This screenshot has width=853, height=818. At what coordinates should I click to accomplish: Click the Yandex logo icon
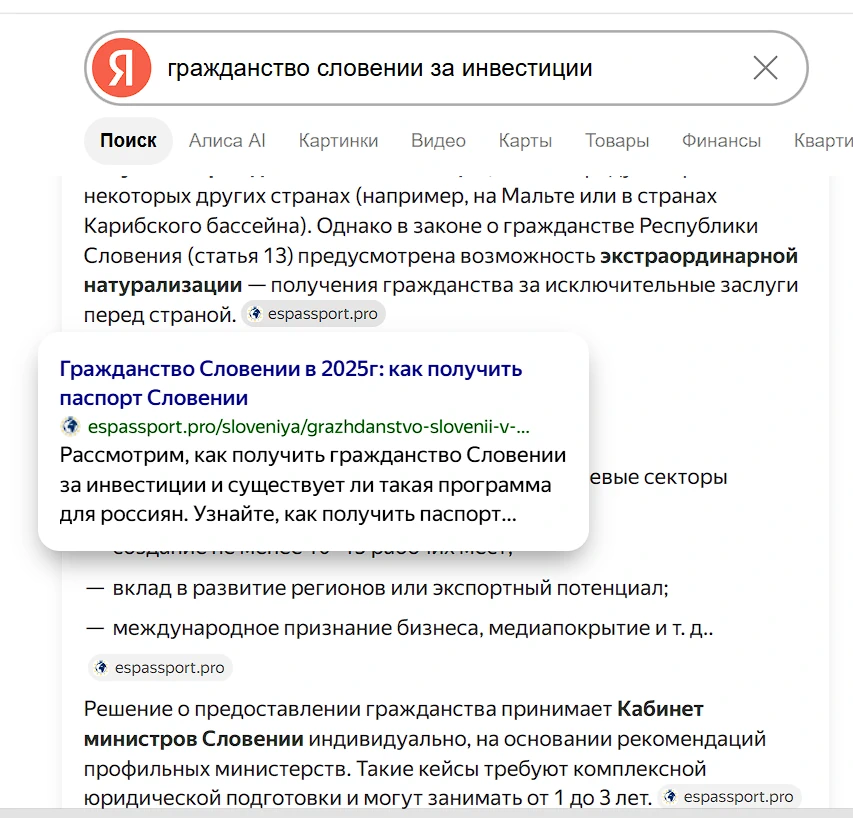pos(121,68)
